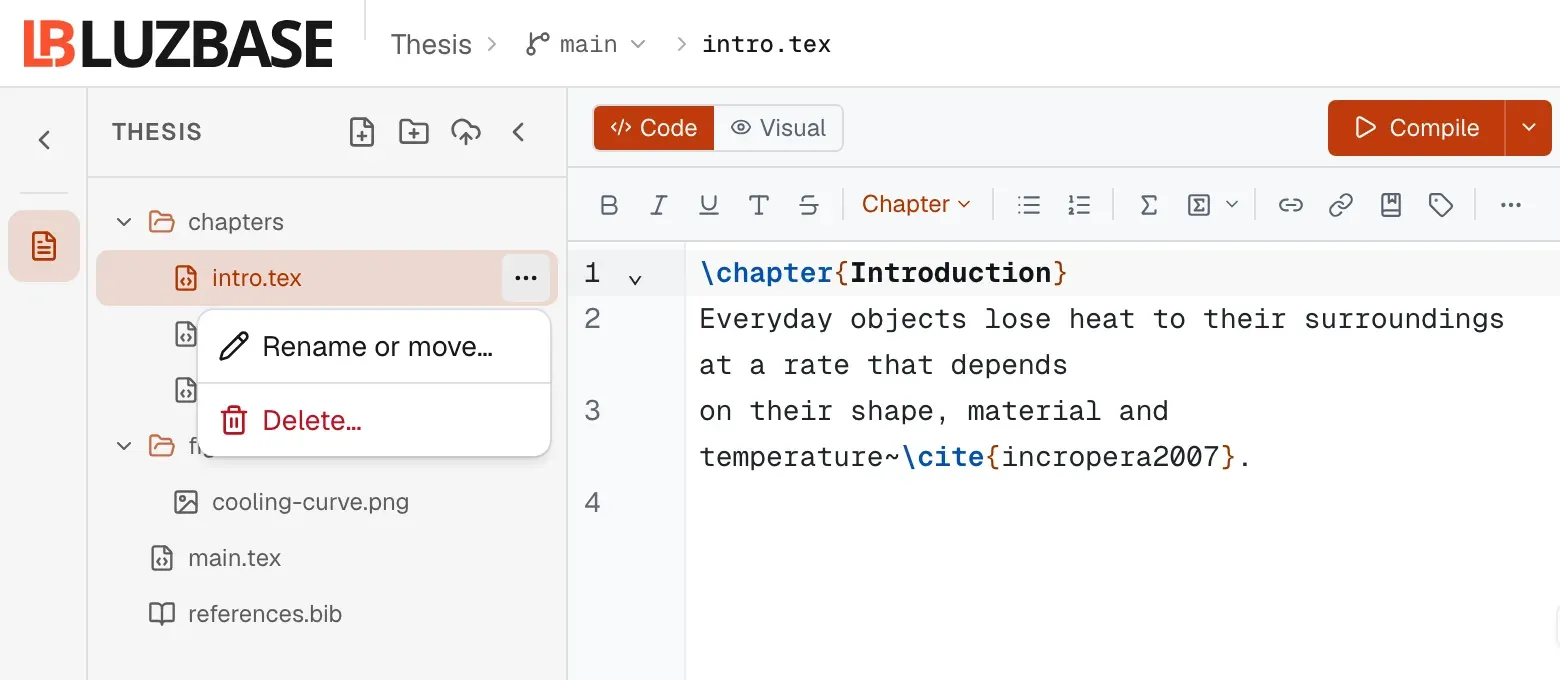Click line number 4 in the gutter

(x=592, y=502)
